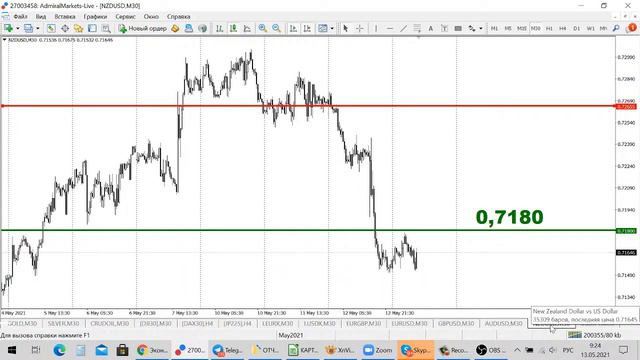640x360 pixels.
Task: Open the Окно menu
Action: coord(151,17)
